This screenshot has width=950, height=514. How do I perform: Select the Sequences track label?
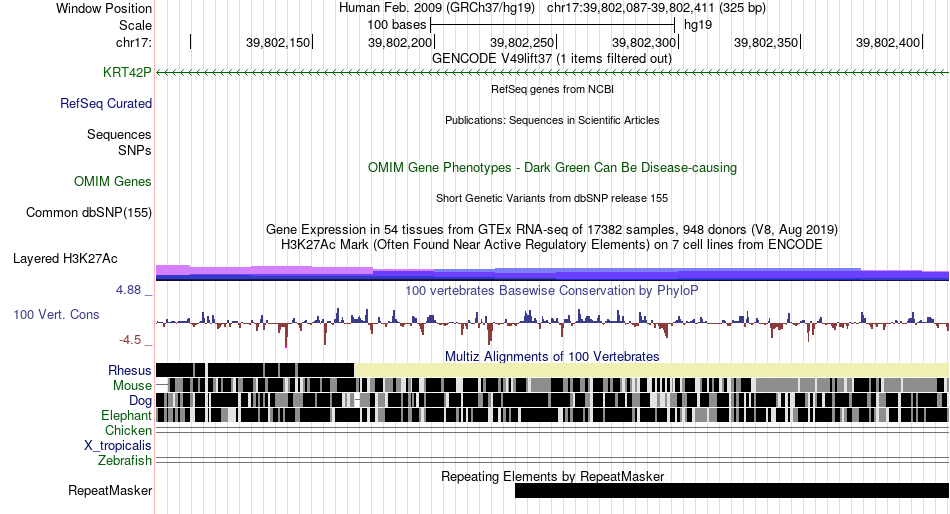tap(119, 135)
